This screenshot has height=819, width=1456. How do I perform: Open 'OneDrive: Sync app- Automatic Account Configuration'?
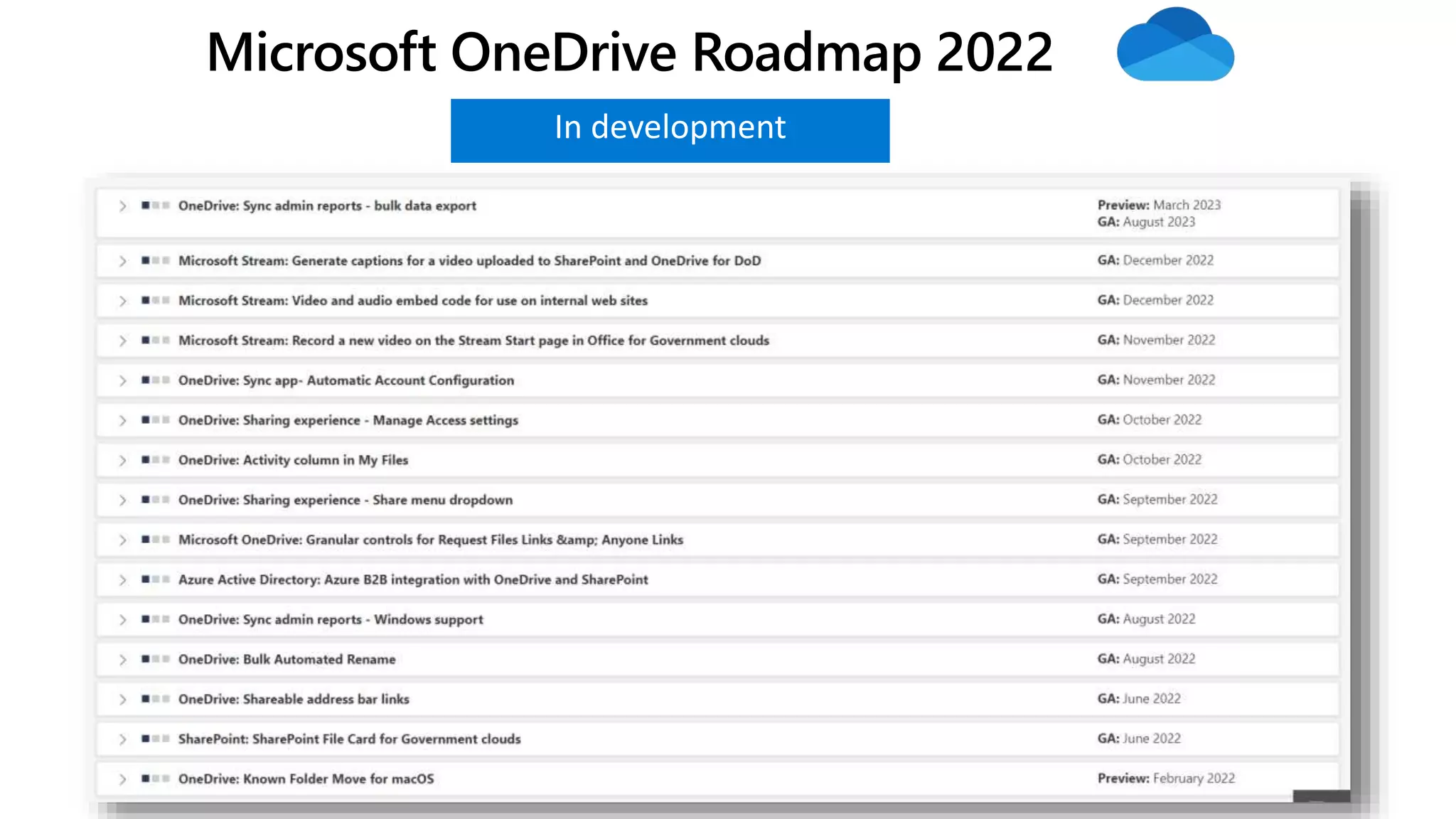(x=346, y=380)
